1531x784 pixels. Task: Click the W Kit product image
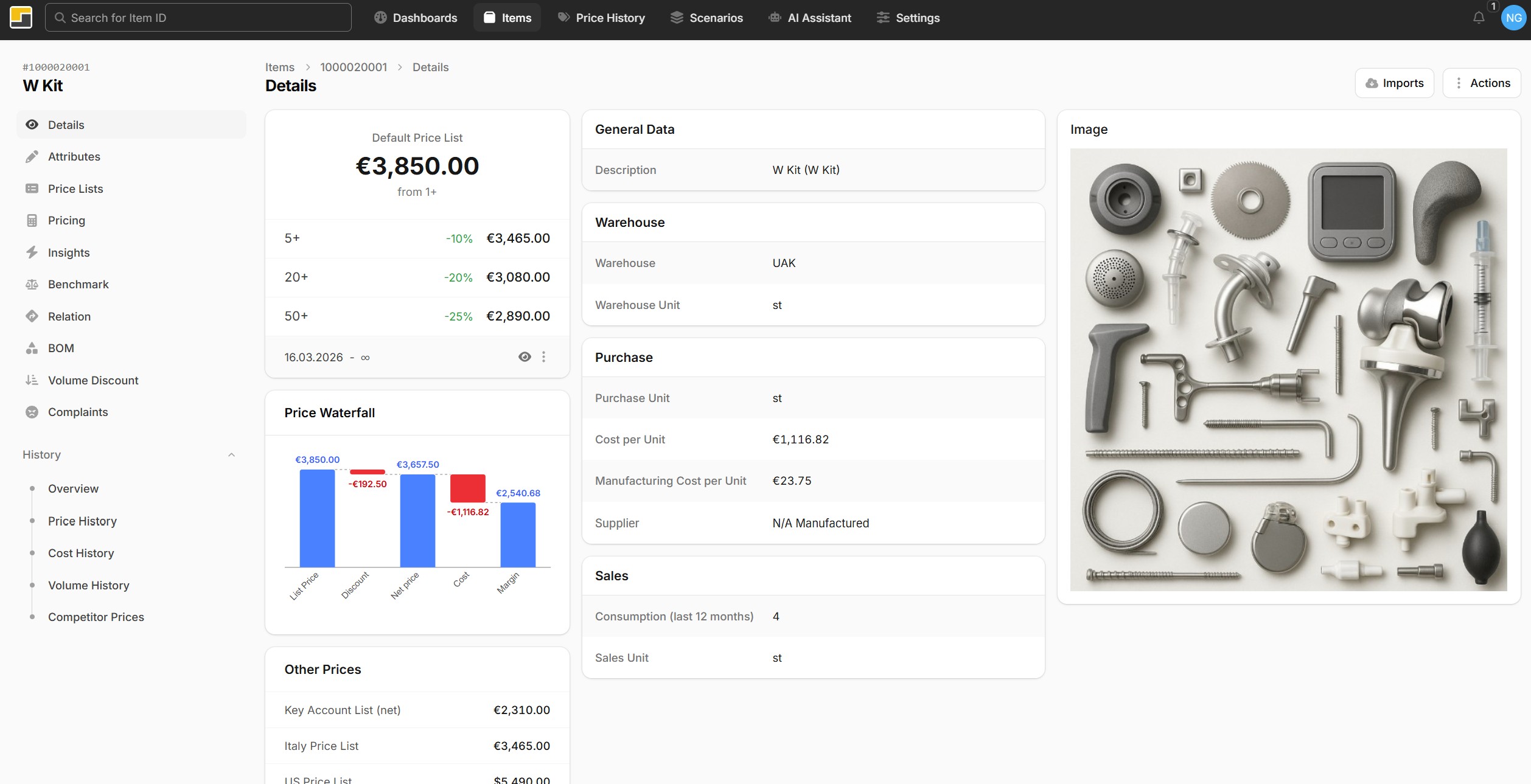point(1288,369)
